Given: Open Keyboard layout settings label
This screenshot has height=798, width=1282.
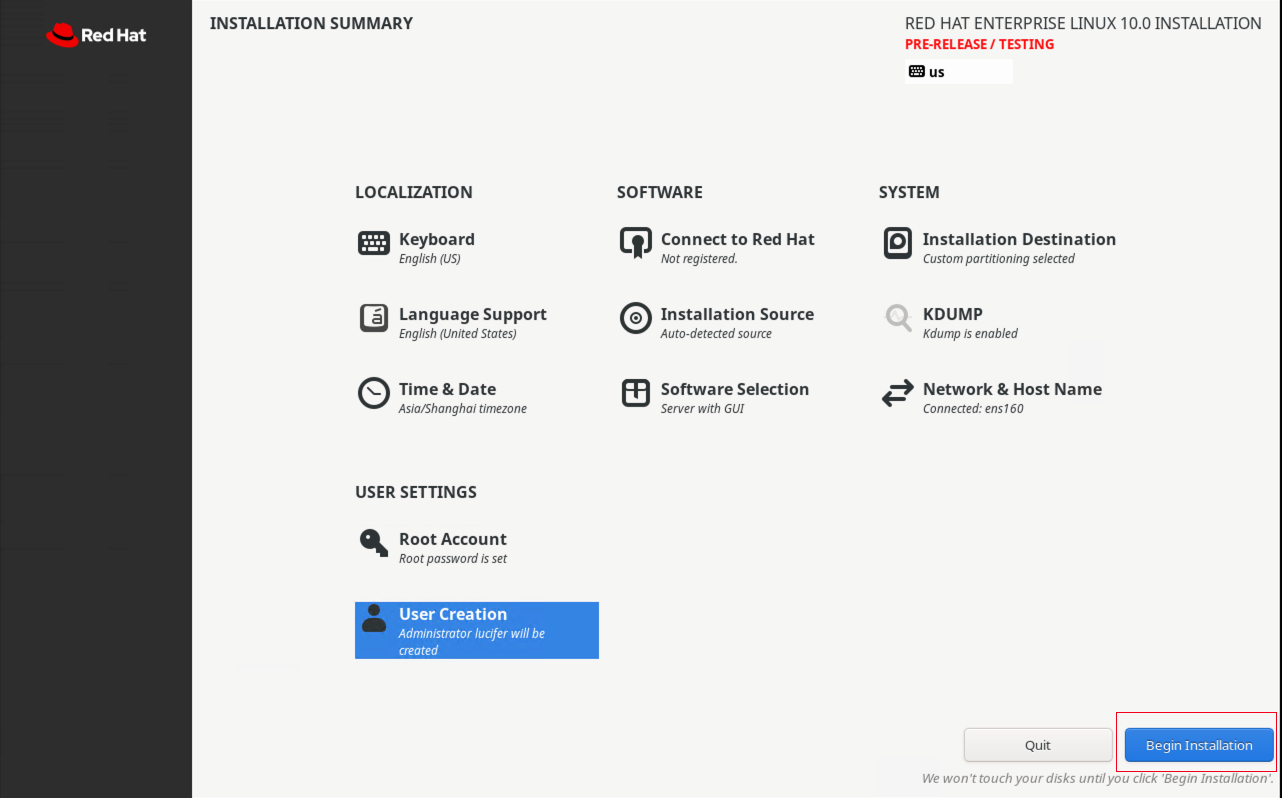Looking at the screenshot, I should (x=437, y=239).
